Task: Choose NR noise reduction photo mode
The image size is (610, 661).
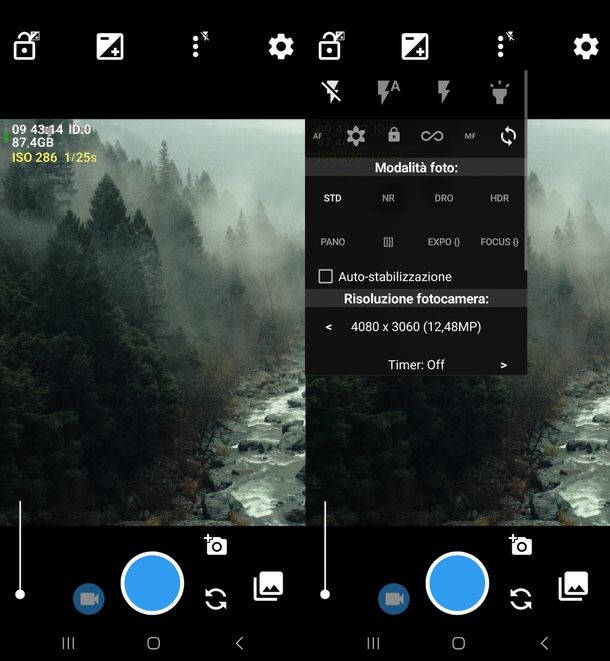Action: 388,198
